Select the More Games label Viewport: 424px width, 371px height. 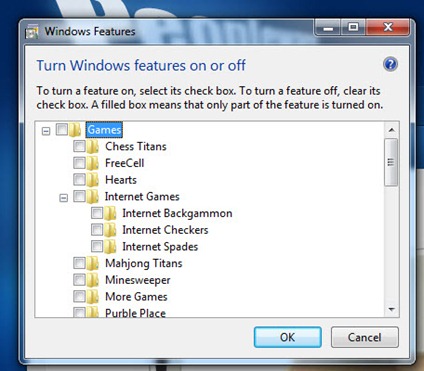tap(136, 296)
